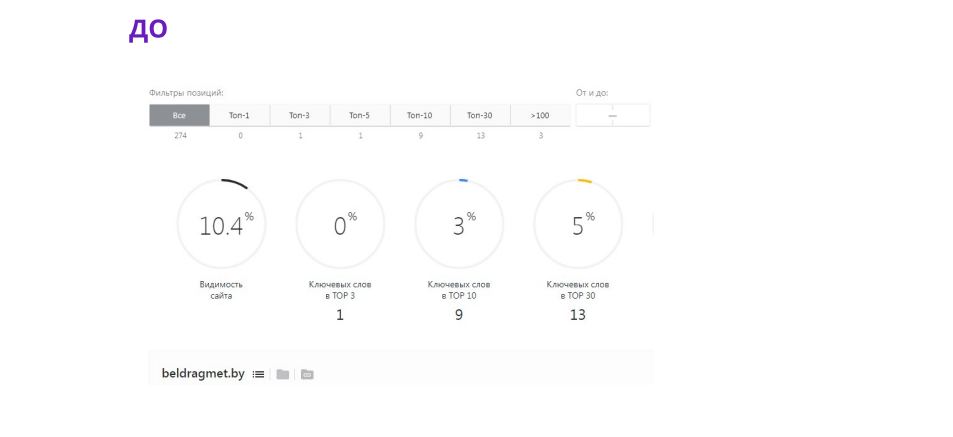Click the "От и до" range field
Screen dimensions: 953x437
coord(612,115)
